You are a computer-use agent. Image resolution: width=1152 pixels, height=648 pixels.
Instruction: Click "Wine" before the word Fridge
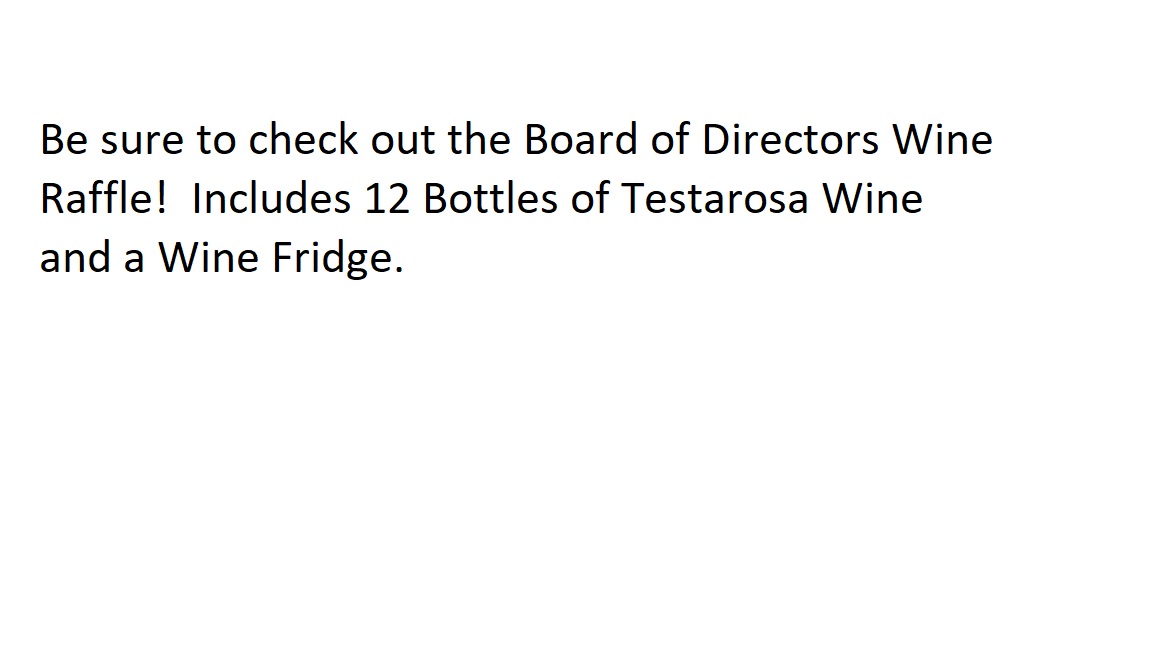pos(209,257)
